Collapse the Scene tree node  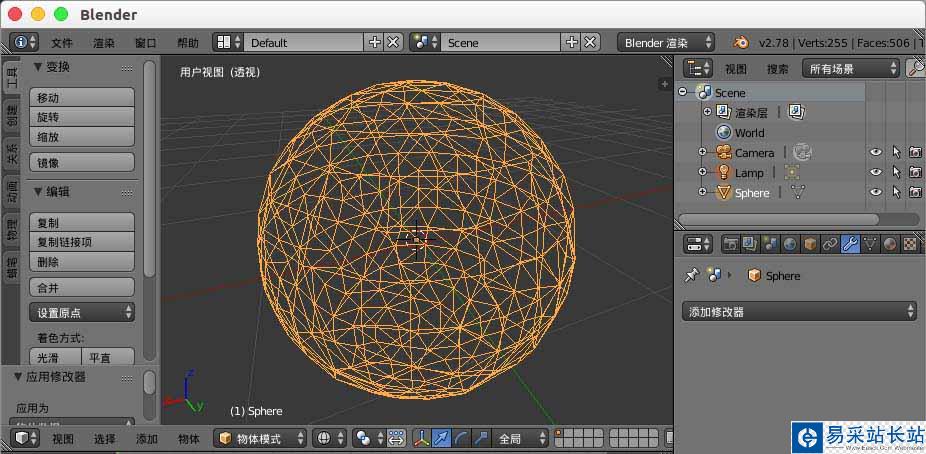683,92
